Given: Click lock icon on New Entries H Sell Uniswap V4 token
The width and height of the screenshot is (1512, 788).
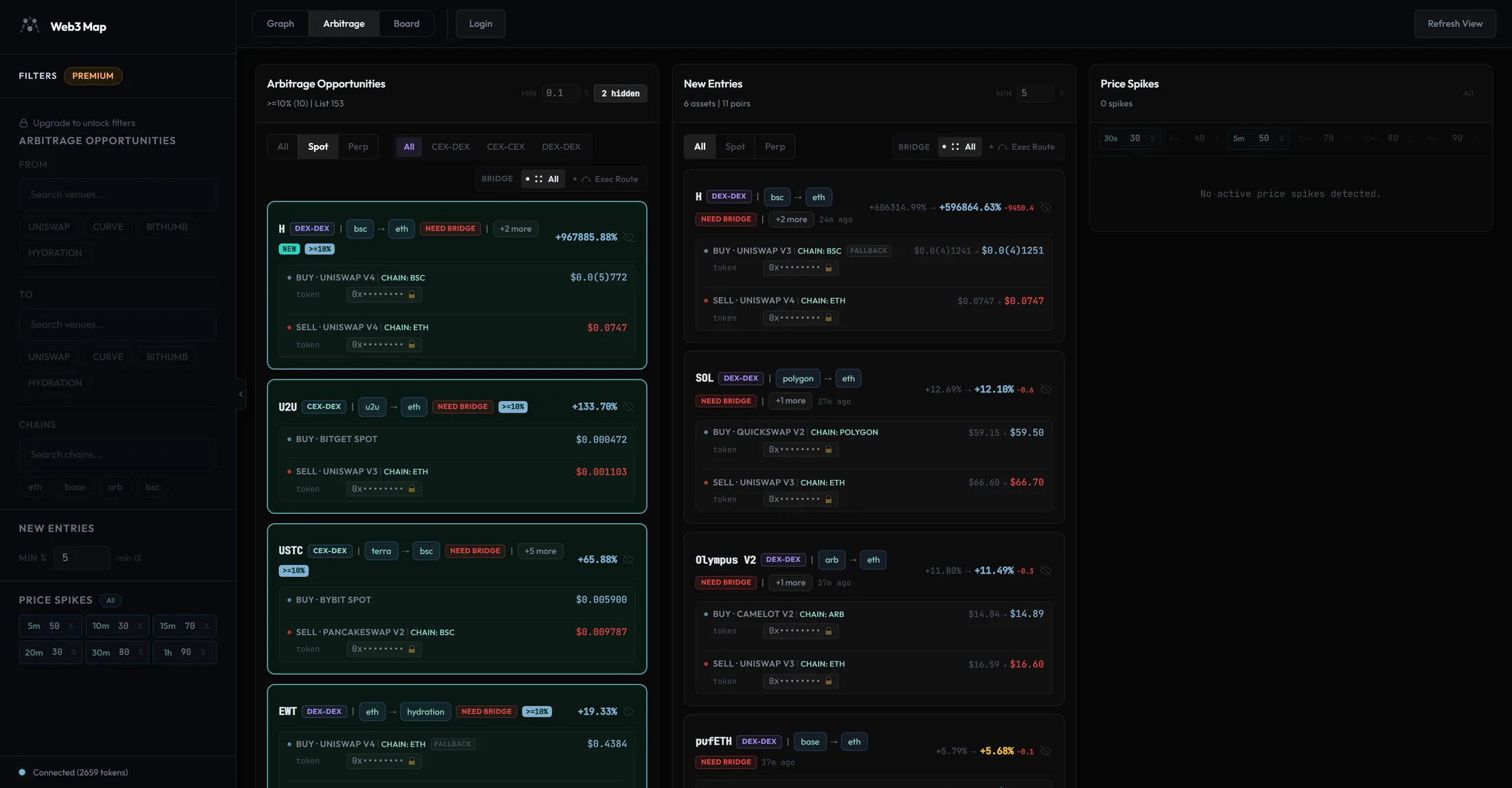Looking at the screenshot, I should click(x=828, y=318).
